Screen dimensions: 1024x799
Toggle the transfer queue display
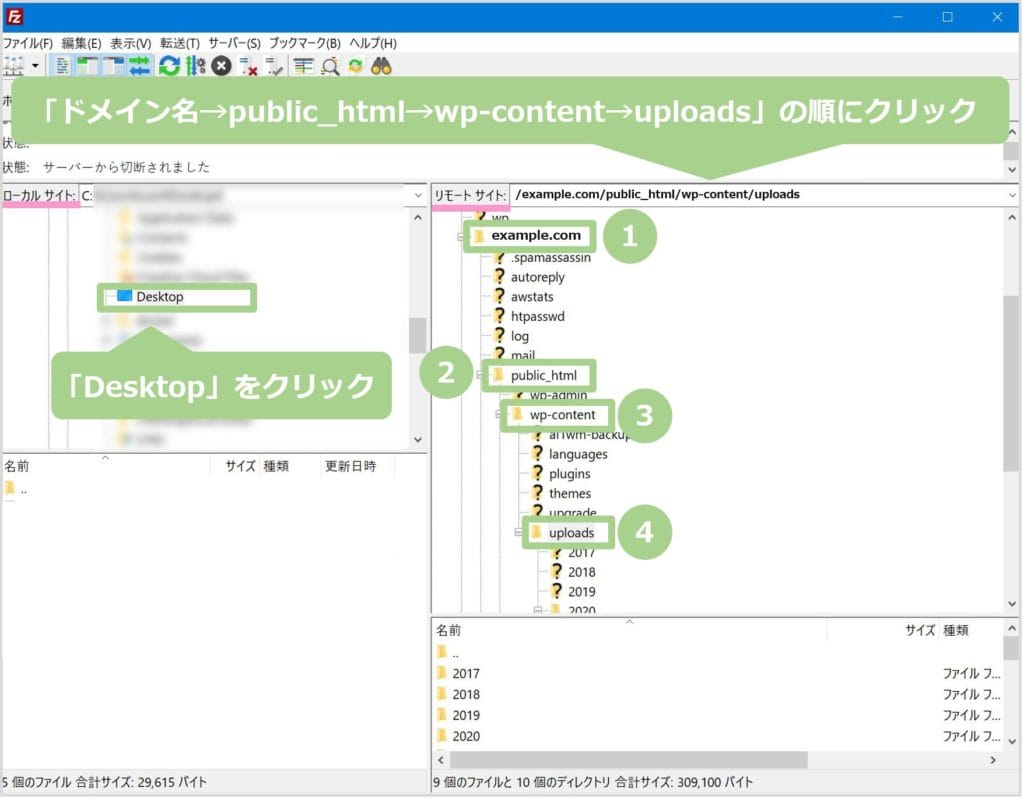tap(139, 66)
